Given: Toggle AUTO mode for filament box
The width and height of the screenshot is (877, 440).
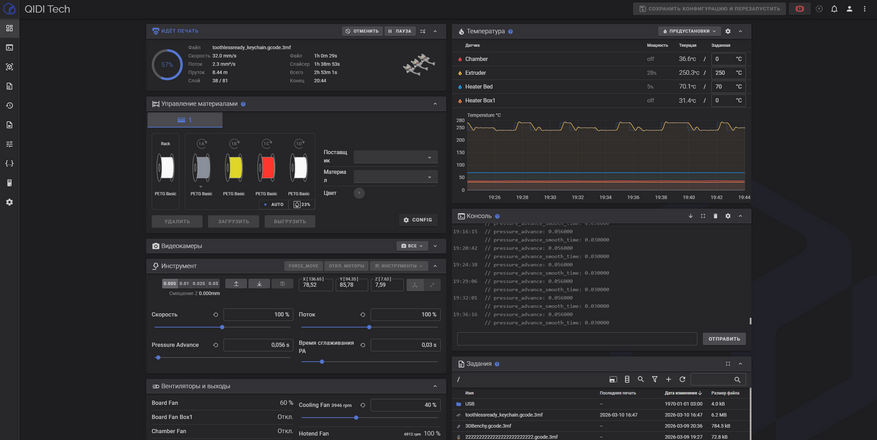Looking at the screenshot, I should [272, 204].
